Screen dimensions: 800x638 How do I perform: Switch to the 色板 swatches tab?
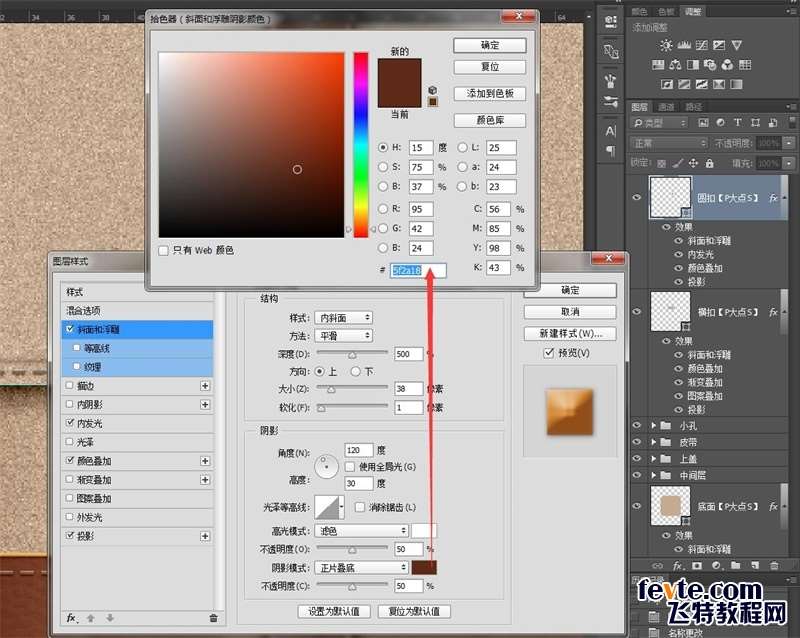point(666,11)
